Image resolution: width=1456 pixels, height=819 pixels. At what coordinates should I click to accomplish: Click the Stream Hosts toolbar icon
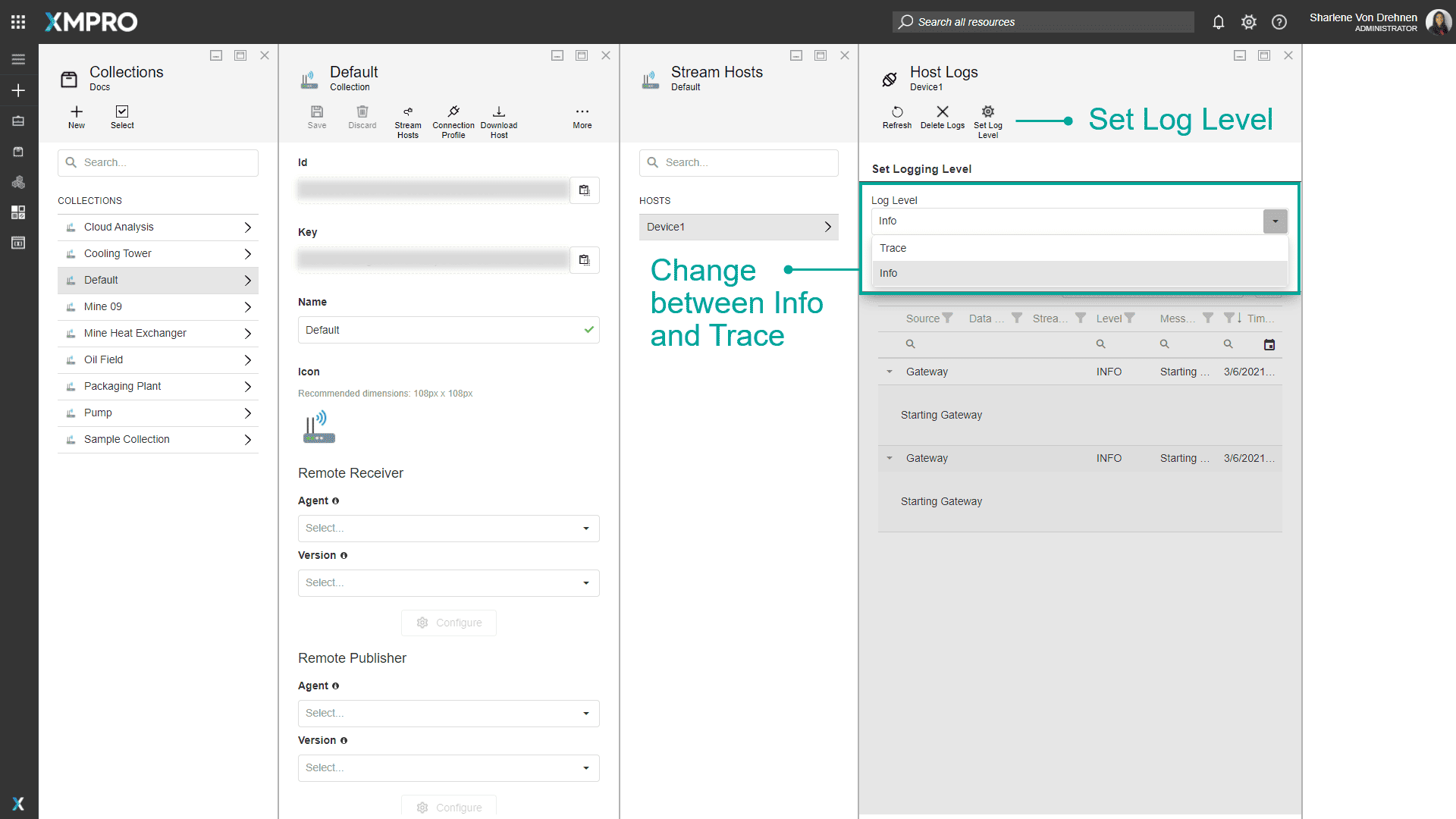407,112
